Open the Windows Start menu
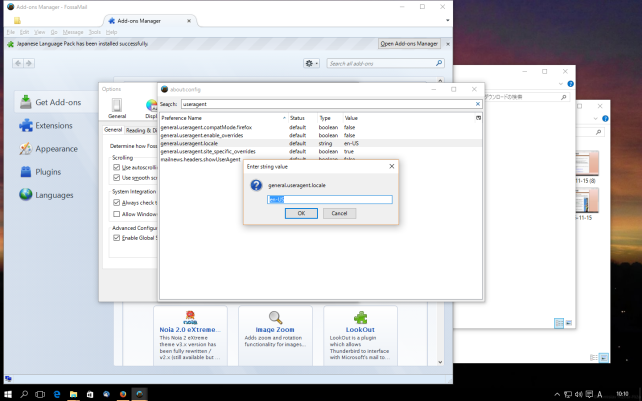Image resolution: width=642 pixels, height=401 pixels. pyautogui.click(x=8, y=394)
